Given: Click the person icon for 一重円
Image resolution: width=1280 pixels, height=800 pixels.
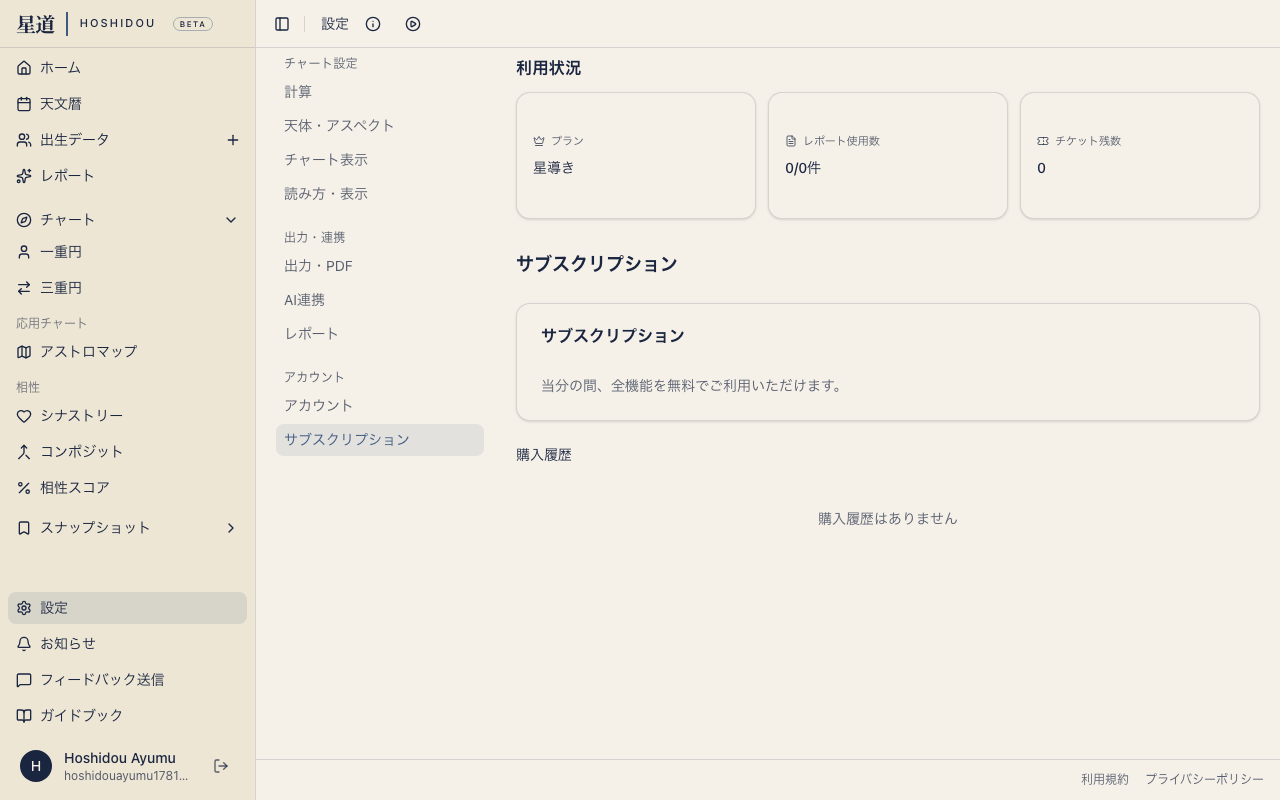Looking at the screenshot, I should click(24, 252).
